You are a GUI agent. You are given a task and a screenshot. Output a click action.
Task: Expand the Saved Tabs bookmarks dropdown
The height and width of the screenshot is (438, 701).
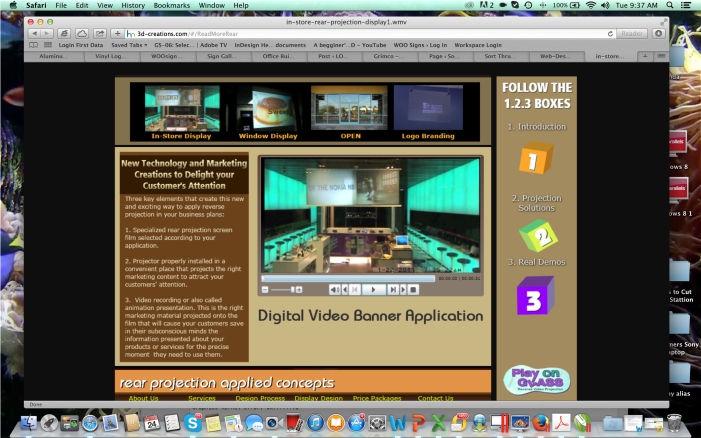(x=129, y=45)
